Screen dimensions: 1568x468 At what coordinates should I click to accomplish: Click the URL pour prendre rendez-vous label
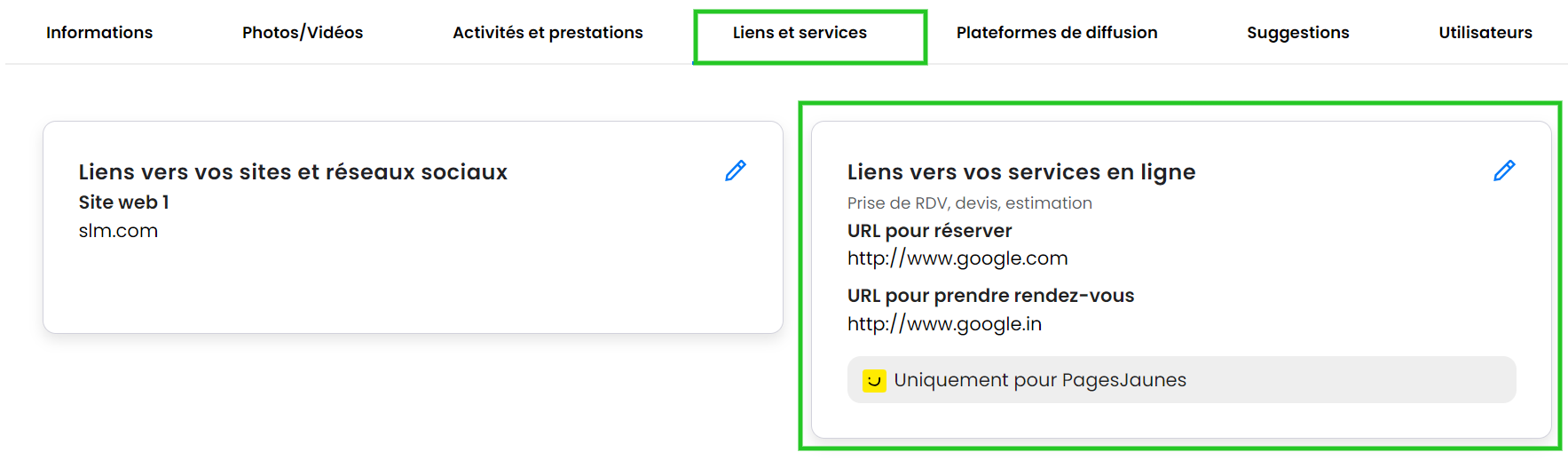tap(990, 296)
